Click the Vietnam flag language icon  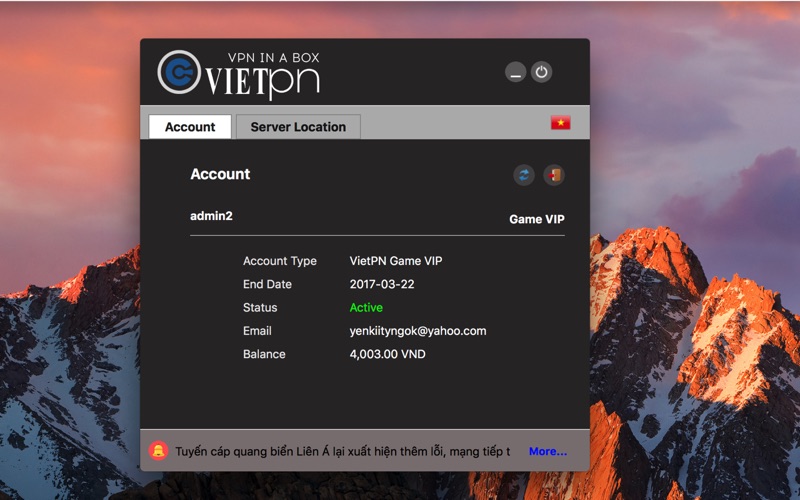click(560, 123)
